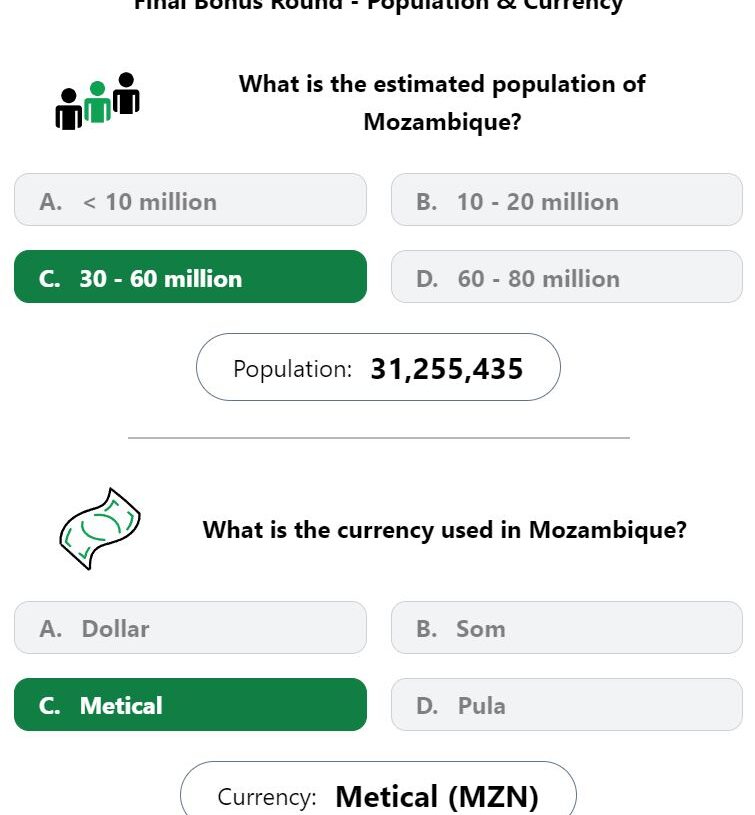Click the Population 31,255,435 result pill

pyautogui.click(x=378, y=367)
